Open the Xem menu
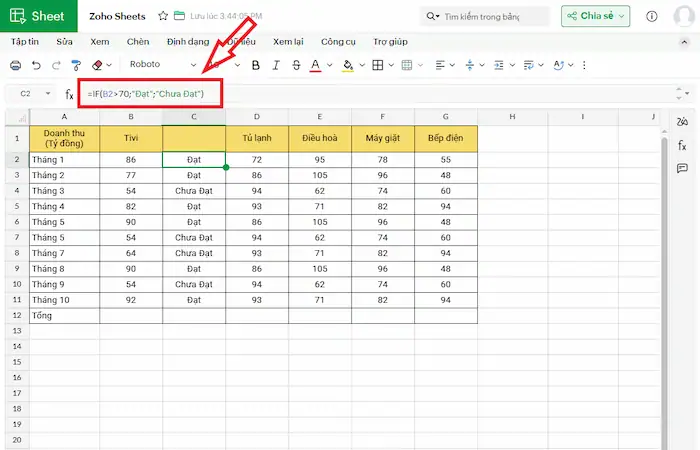The width and height of the screenshot is (700, 450). coord(100,42)
